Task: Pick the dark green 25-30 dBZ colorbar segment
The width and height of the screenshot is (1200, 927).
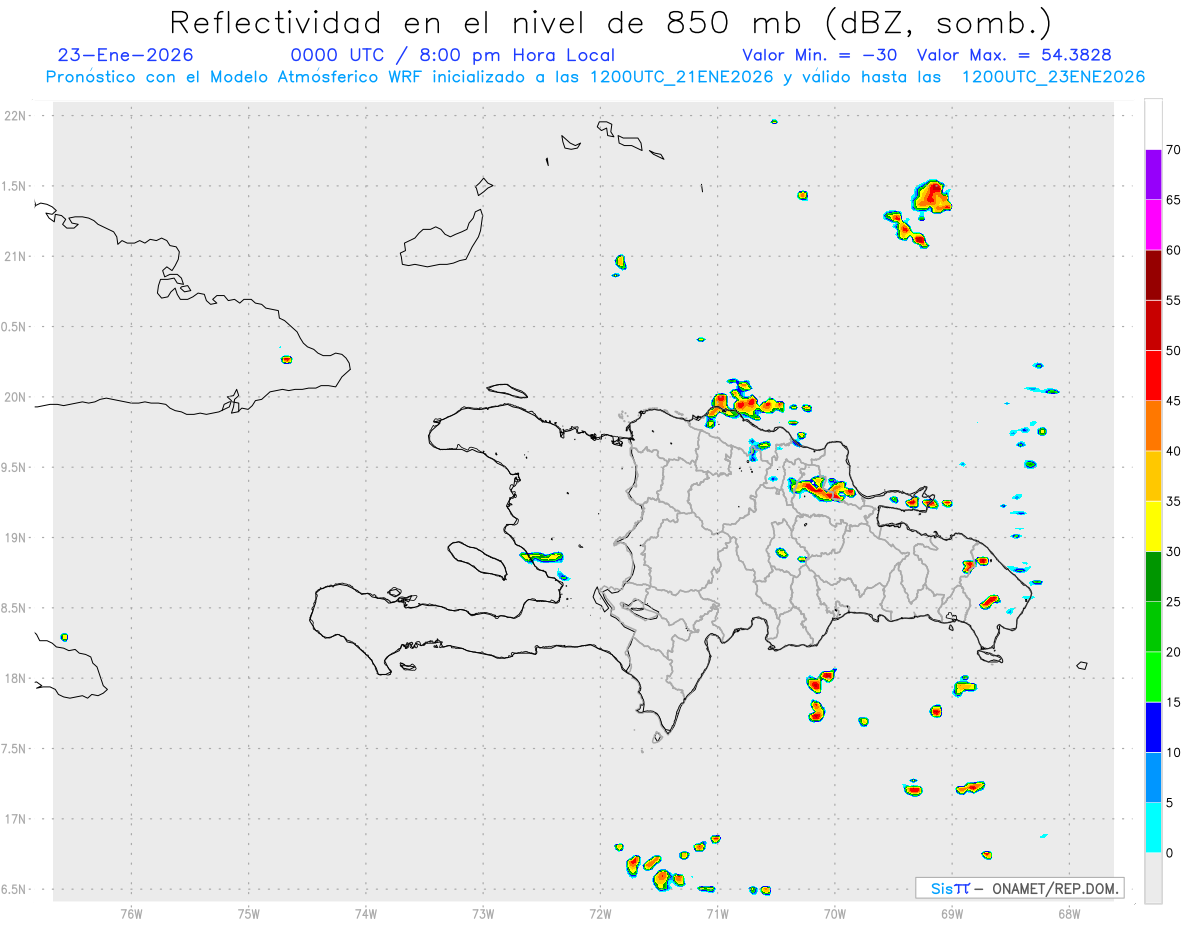Action: click(x=1153, y=577)
